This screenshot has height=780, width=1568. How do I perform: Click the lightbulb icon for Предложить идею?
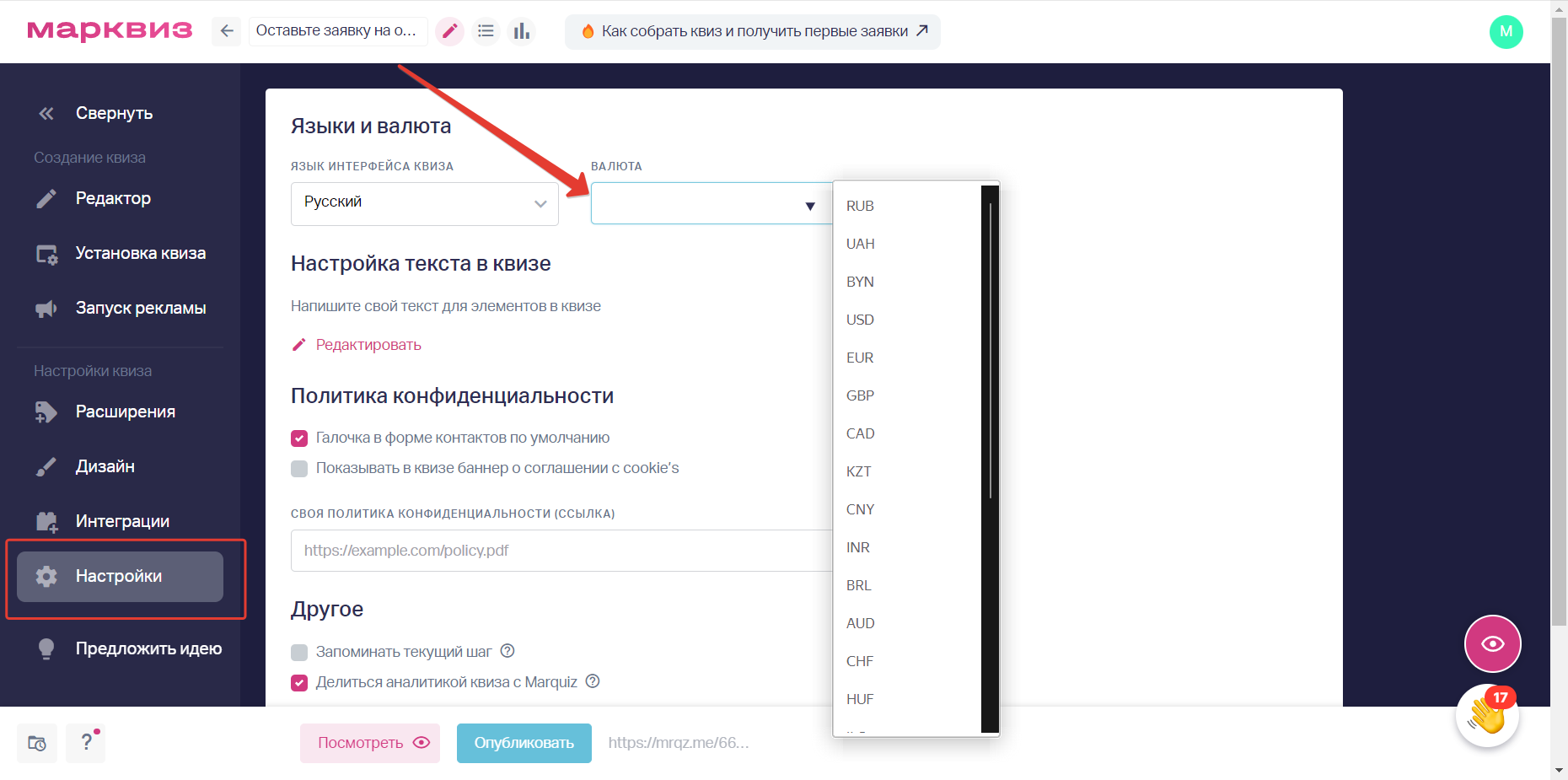coord(46,648)
